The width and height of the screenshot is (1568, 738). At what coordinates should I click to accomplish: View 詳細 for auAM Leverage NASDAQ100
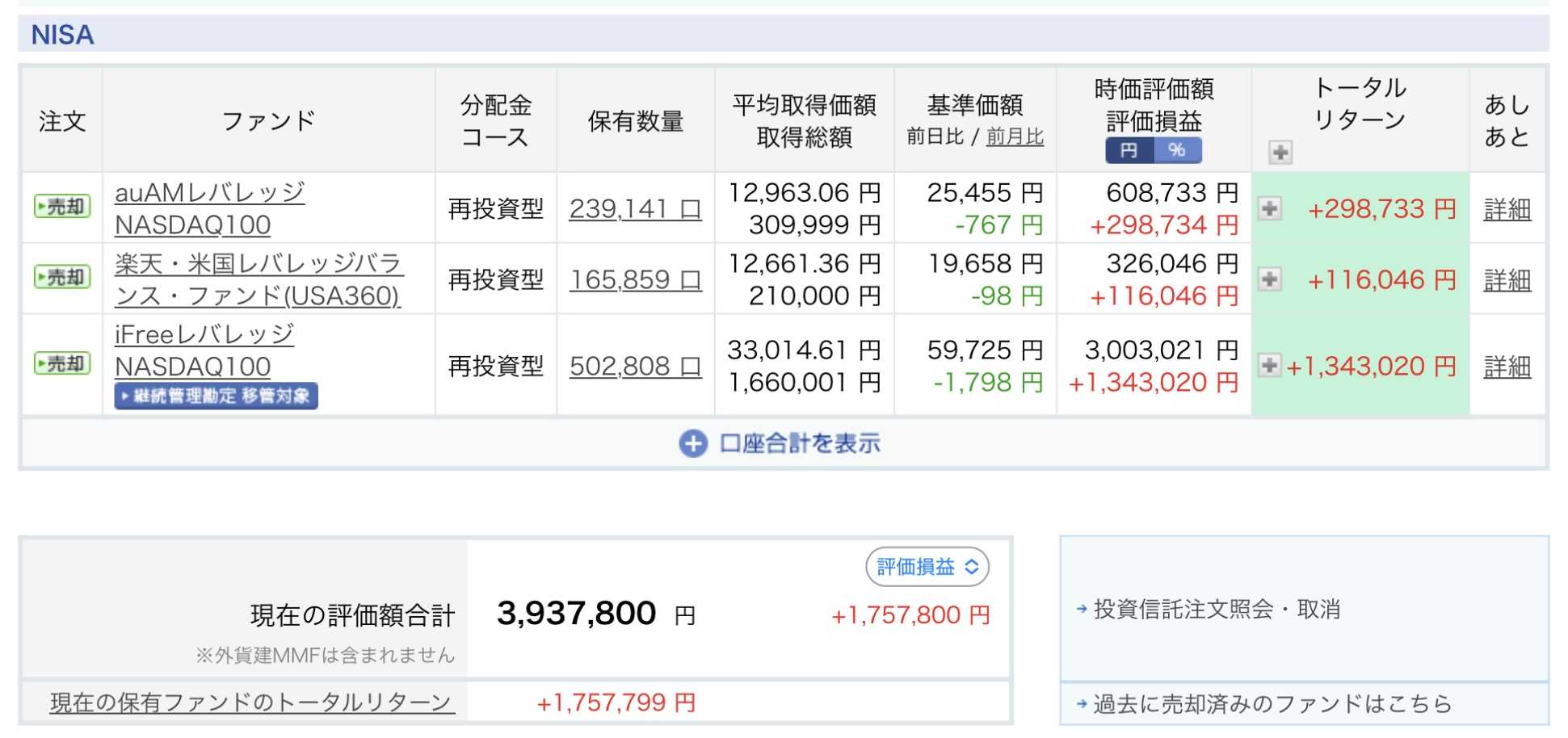coord(1507,210)
